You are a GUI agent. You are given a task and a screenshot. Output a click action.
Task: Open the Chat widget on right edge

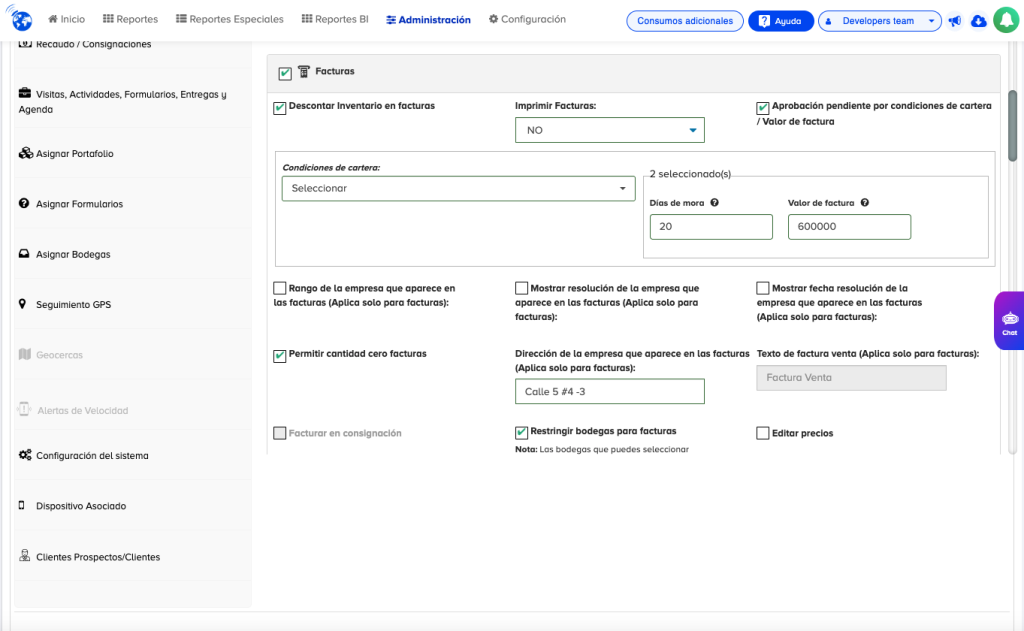tap(1009, 321)
